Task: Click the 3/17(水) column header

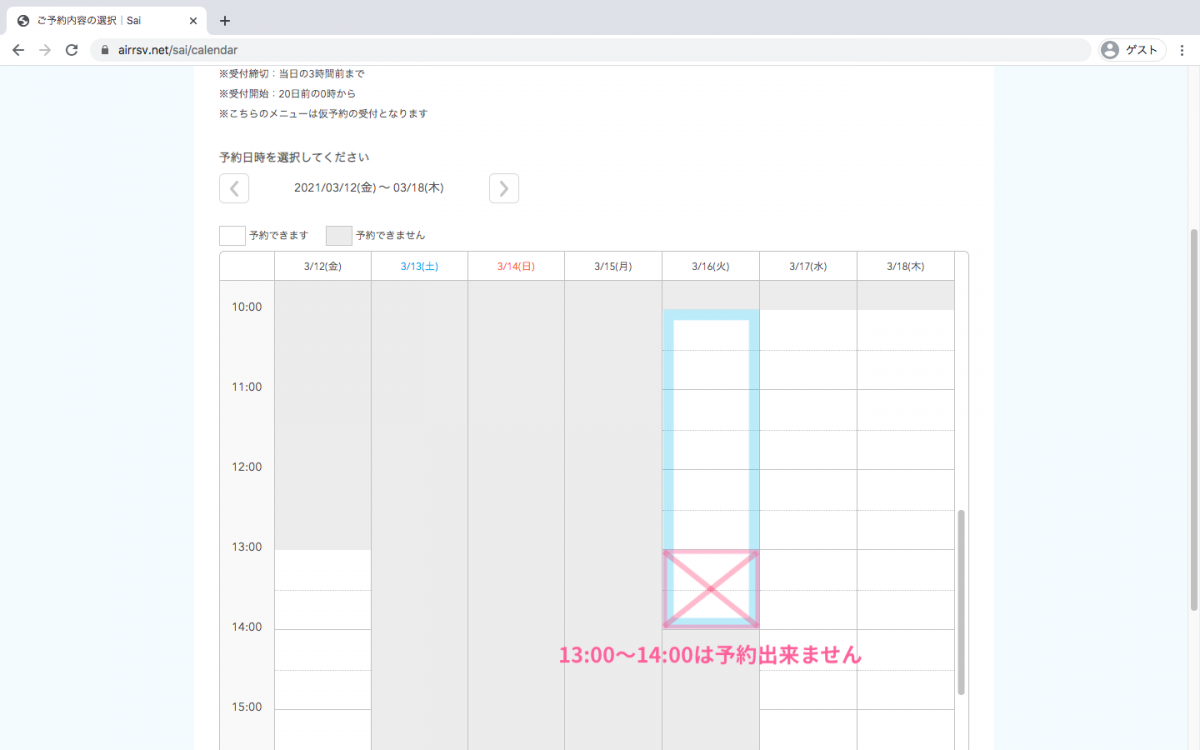Action: 807,267
